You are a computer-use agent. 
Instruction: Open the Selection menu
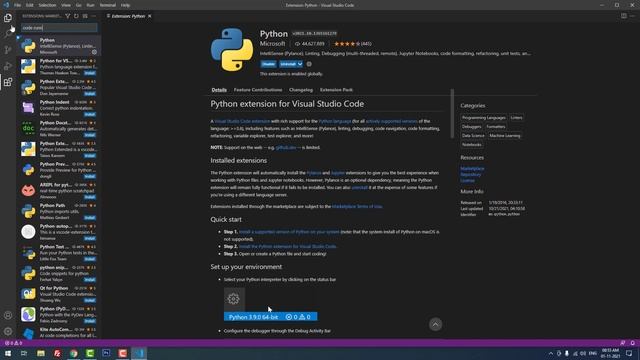(47, 5)
